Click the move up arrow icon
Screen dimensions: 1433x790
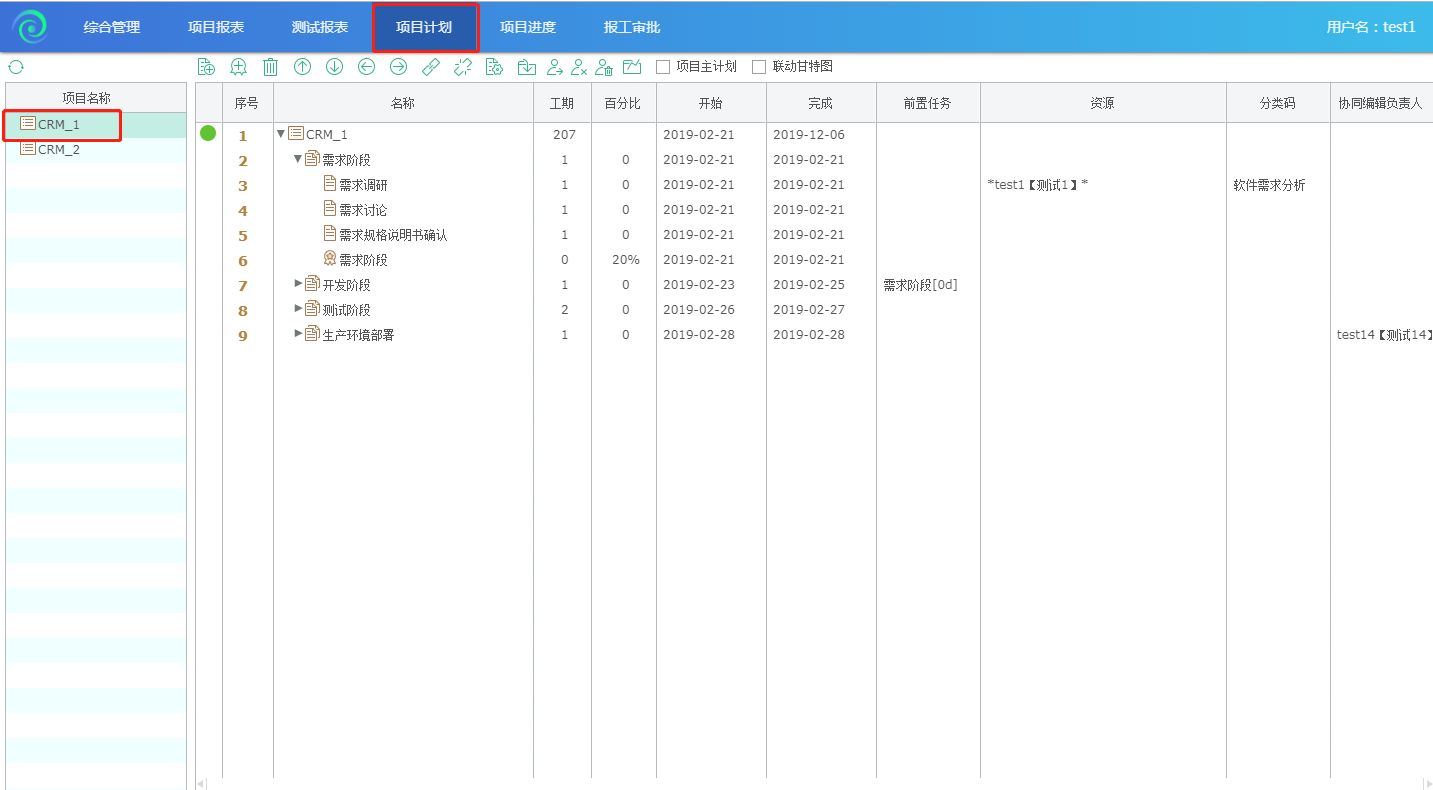coord(302,67)
